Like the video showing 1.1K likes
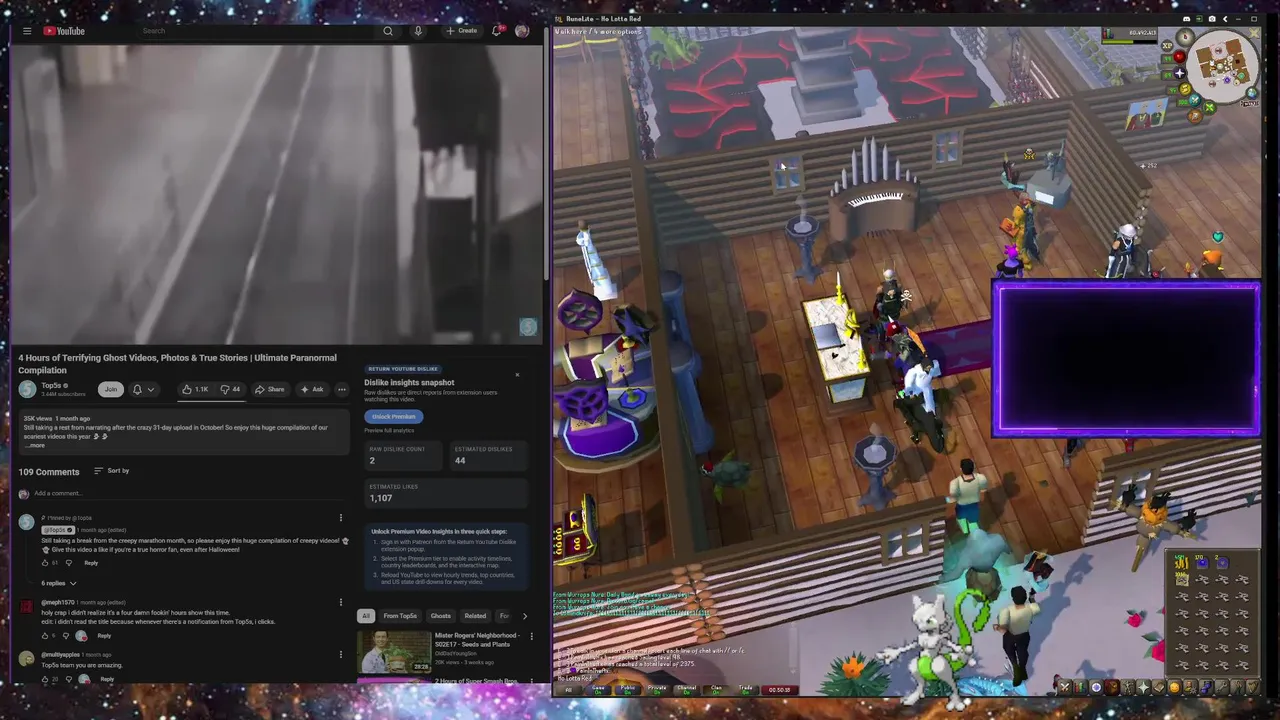 pos(195,389)
